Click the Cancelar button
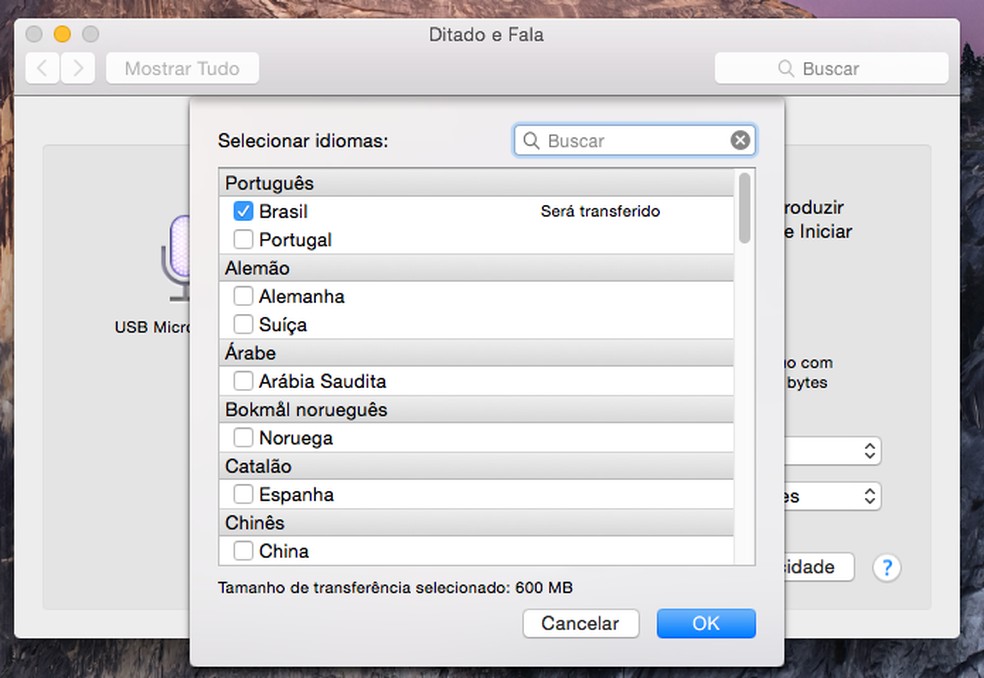Viewport: 984px width, 678px height. tap(580, 623)
